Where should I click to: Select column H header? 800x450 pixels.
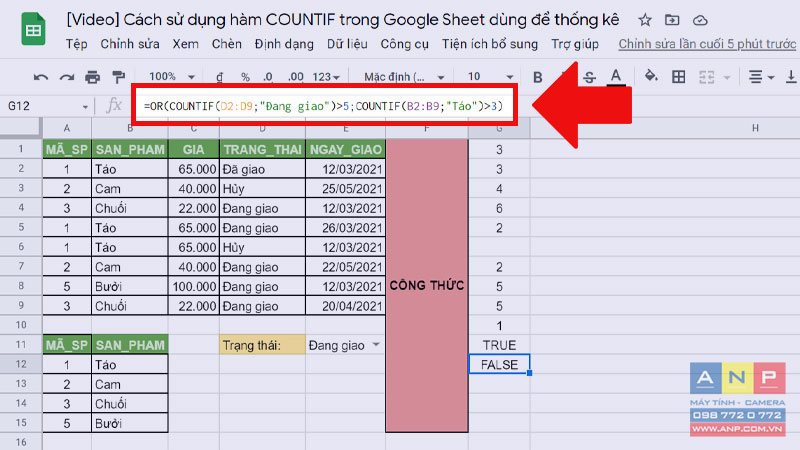[755, 128]
